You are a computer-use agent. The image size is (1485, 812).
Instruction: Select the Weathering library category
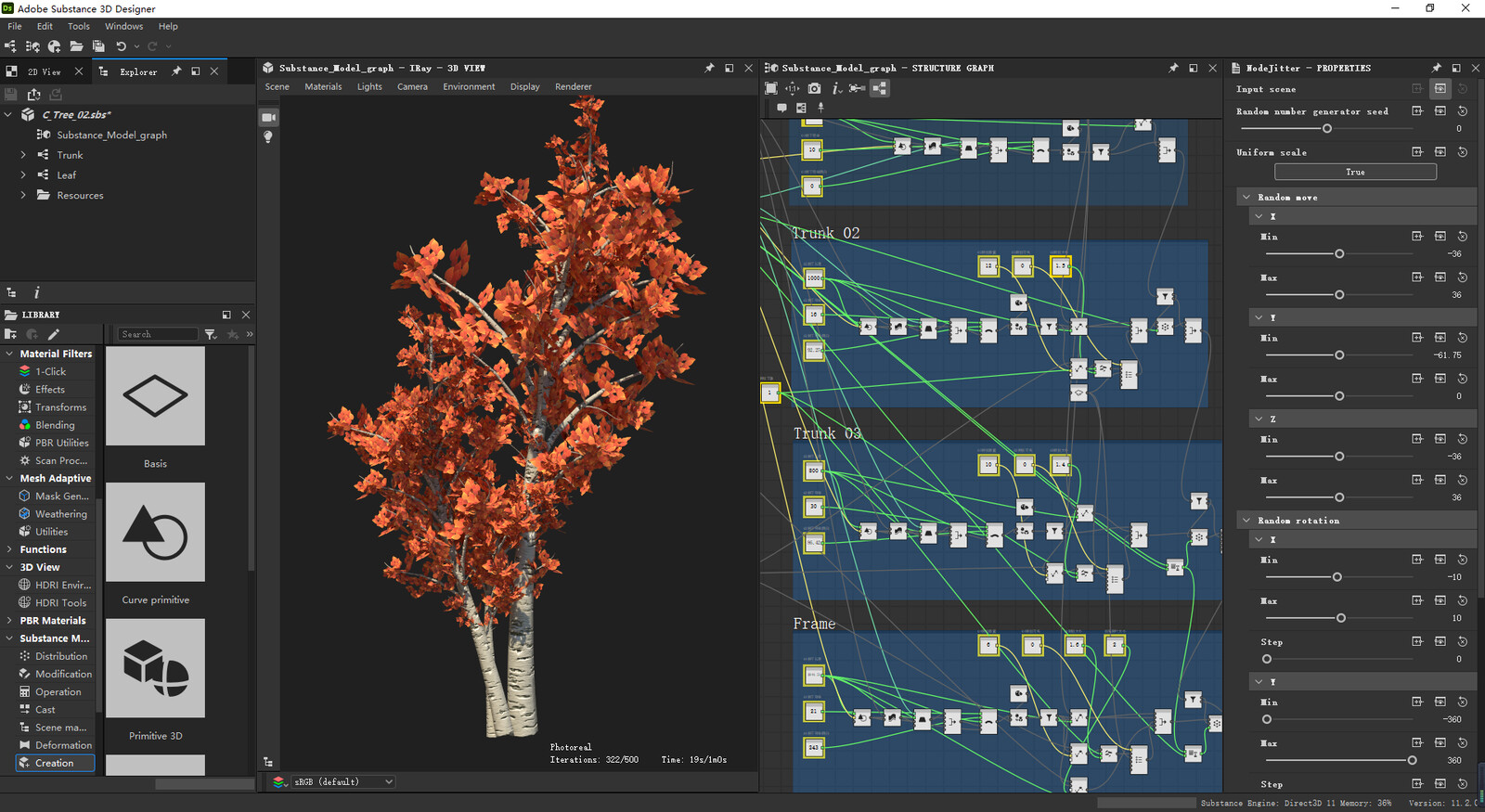pos(61,514)
